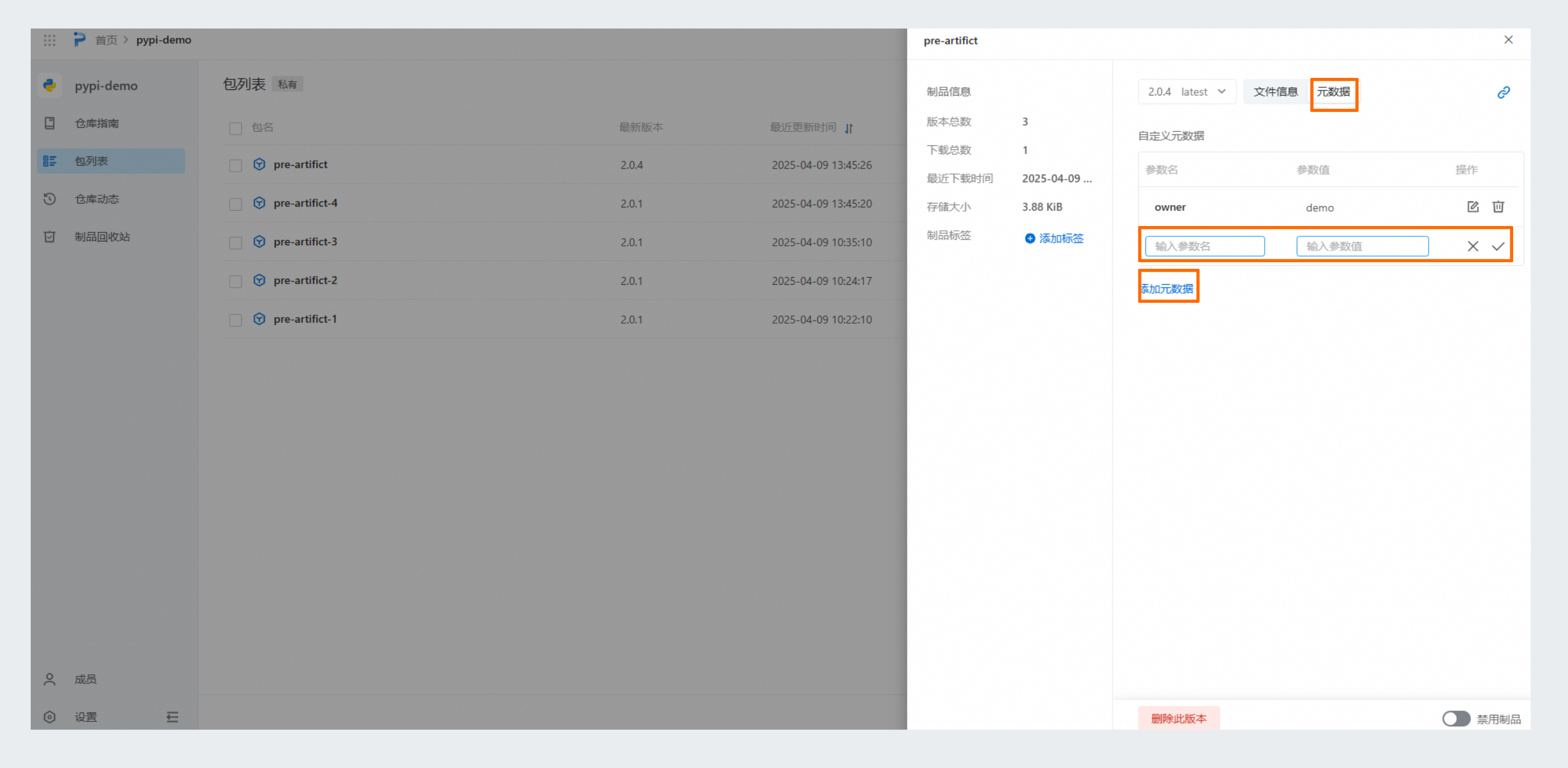Click the app grid launcher icon

click(49, 40)
